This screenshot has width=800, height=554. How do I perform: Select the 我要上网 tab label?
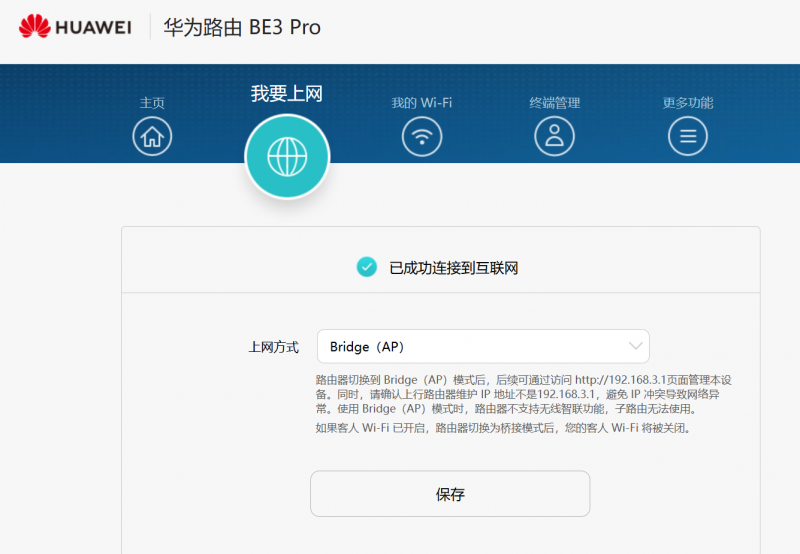tap(287, 94)
